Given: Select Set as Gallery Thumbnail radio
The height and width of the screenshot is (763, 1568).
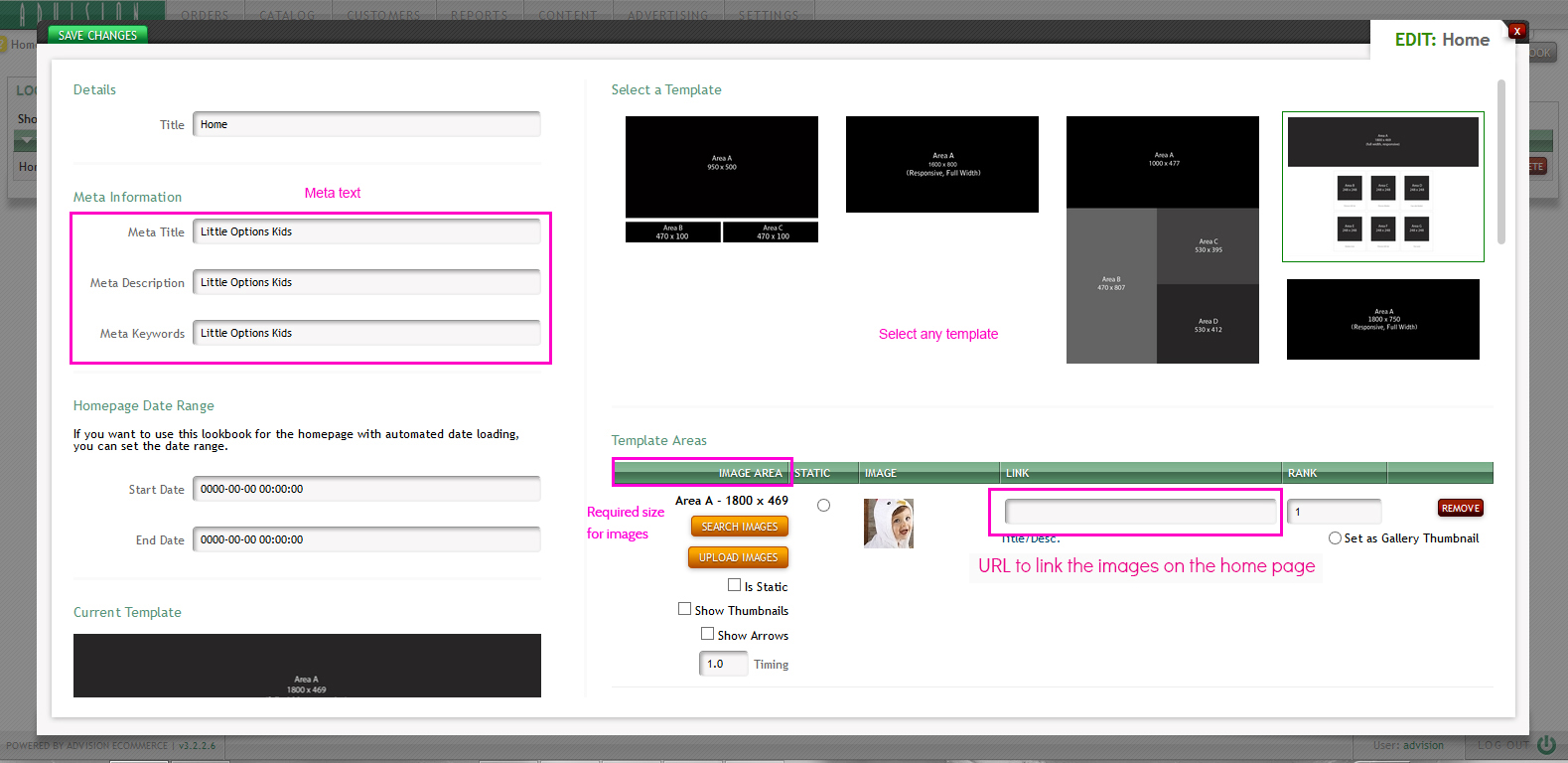Looking at the screenshot, I should click(1335, 537).
